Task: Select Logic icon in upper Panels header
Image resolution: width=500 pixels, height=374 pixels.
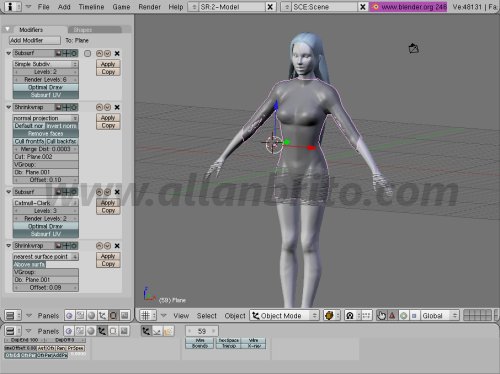Action: coord(69,315)
